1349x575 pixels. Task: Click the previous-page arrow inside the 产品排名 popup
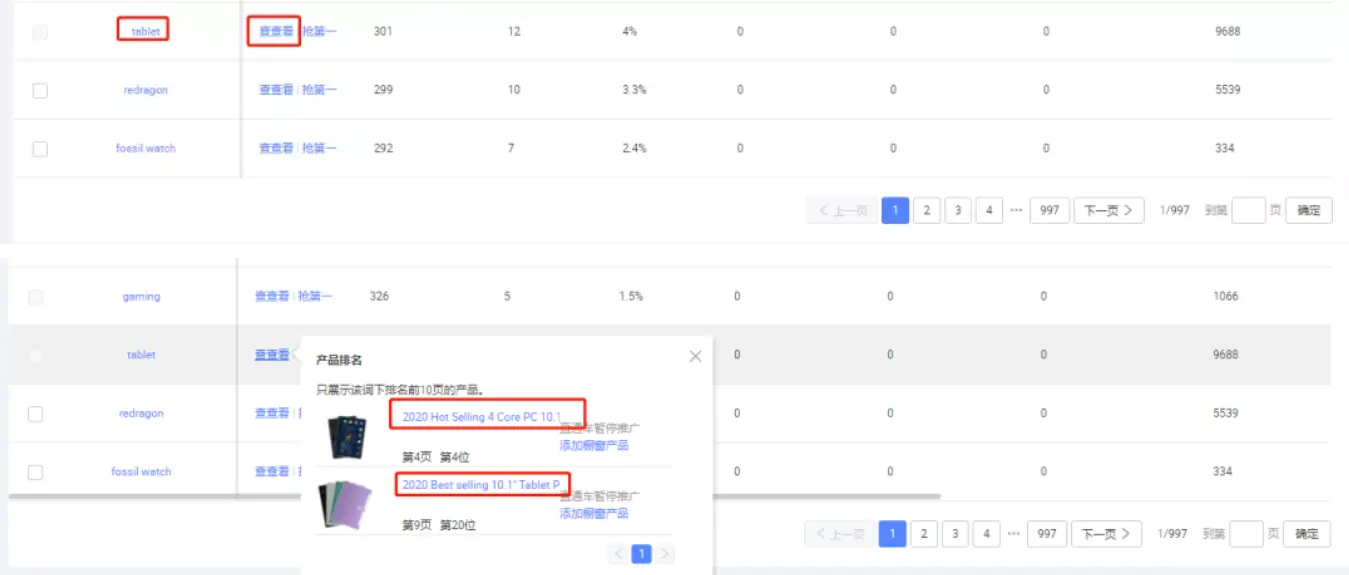[619, 553]
